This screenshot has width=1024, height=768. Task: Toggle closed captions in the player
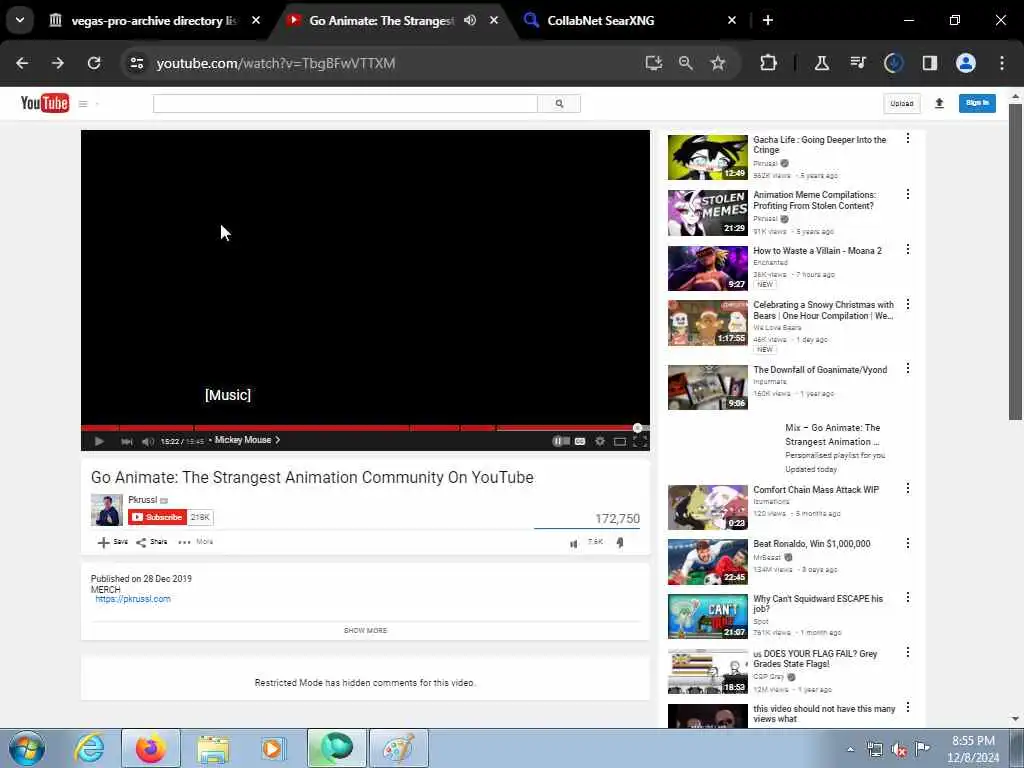click(580, 441)
